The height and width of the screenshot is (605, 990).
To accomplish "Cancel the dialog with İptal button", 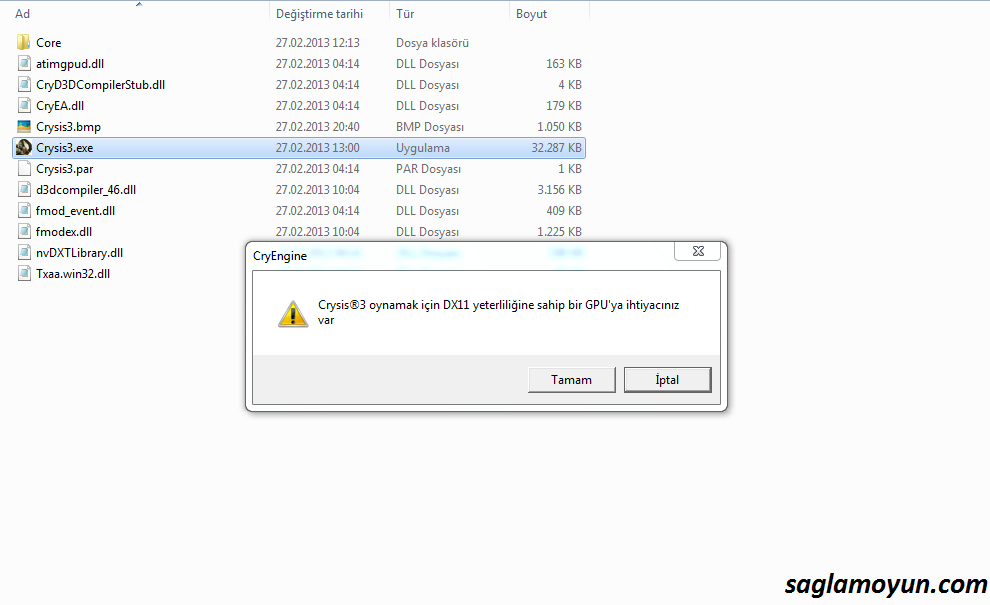I will 667,380.
